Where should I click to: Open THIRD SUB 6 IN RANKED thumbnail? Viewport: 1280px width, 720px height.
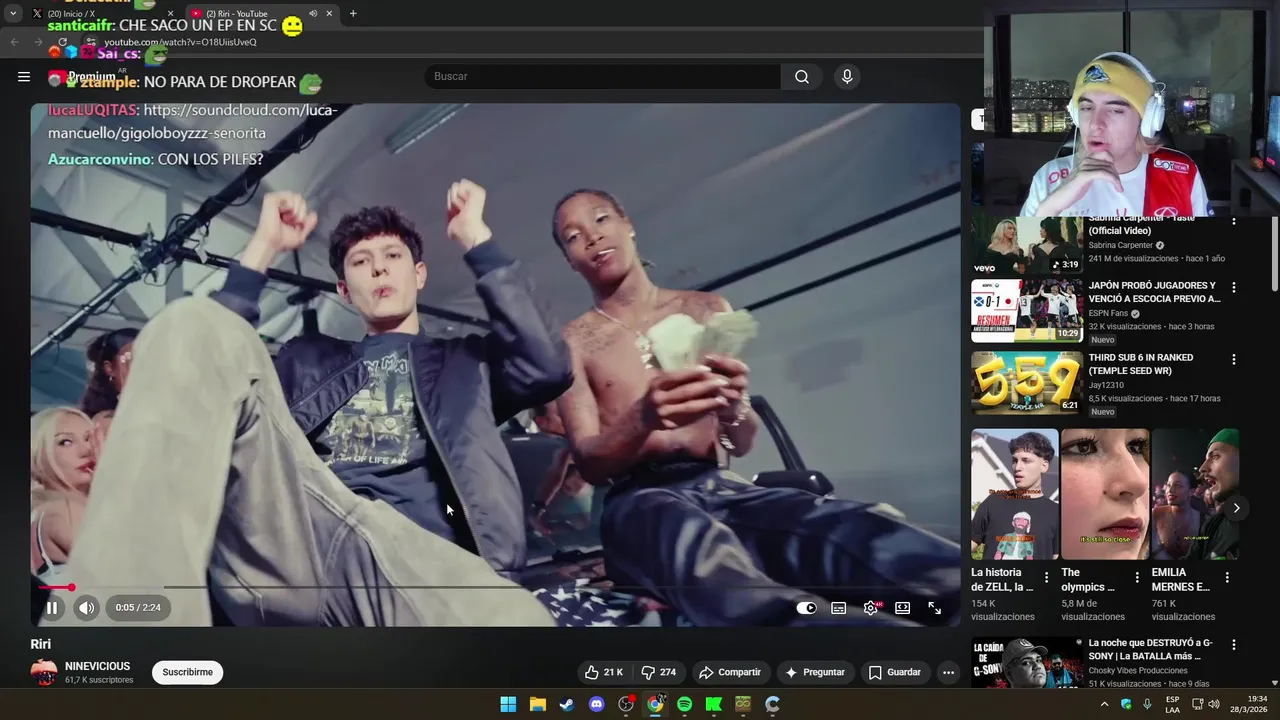[x=1027, y=383]
